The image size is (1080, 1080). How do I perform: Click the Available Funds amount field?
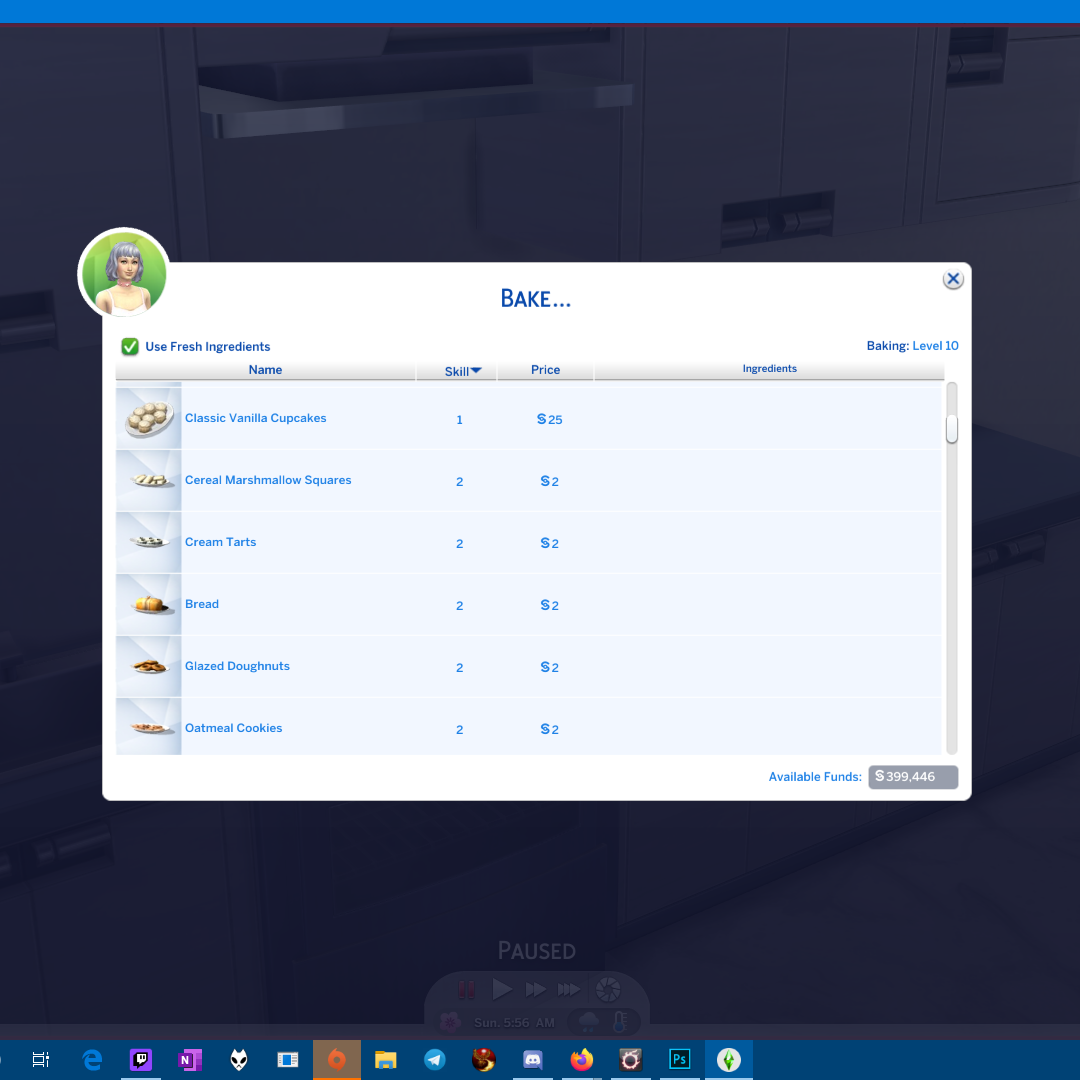913,777
